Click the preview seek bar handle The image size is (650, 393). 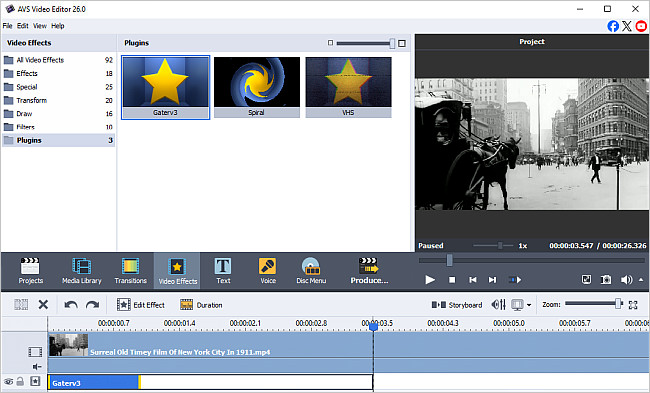tap(449, 260)
